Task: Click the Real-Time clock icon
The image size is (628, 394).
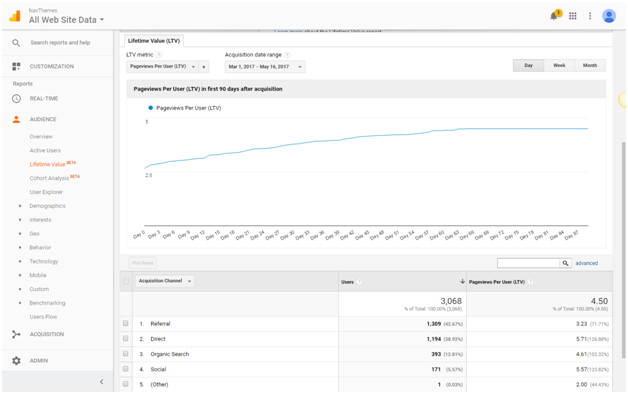Action: point(16,98)
